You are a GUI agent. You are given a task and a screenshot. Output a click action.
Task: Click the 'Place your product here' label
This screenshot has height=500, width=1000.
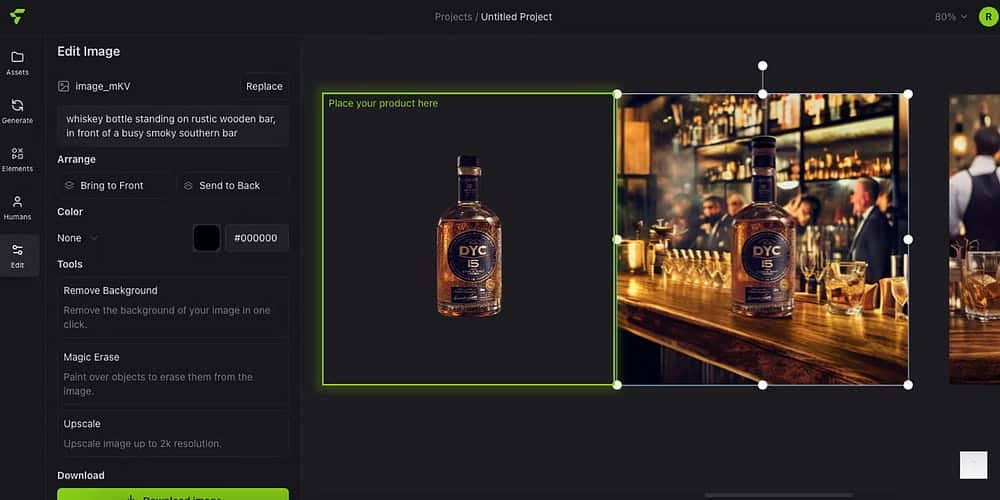383,103
